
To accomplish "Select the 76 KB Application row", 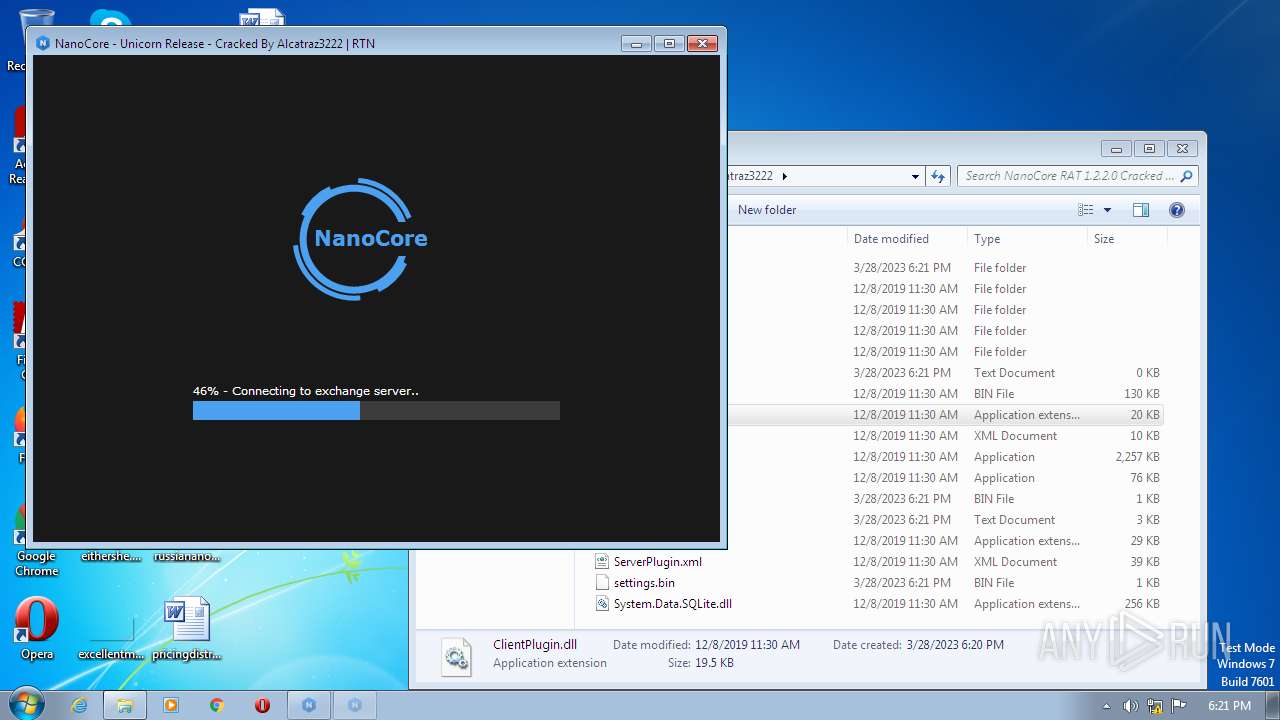I will [x=946, y=478].
